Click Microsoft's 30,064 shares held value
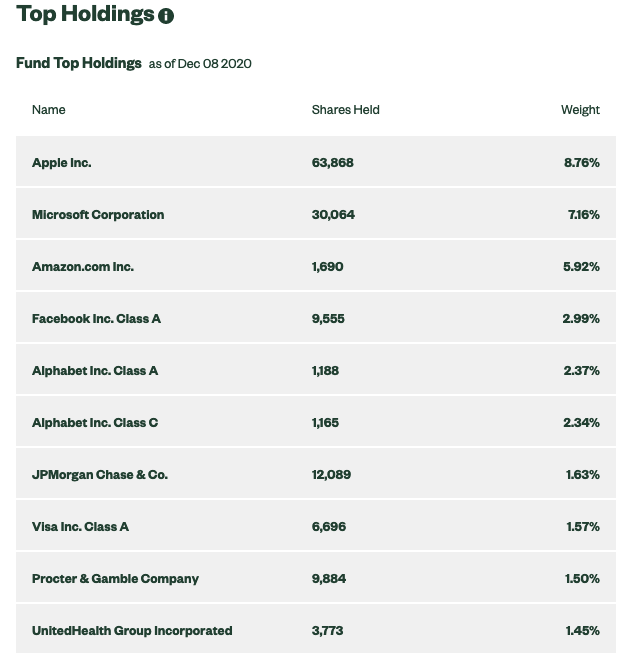The image size is (633, 653). [x=333, y=215]
